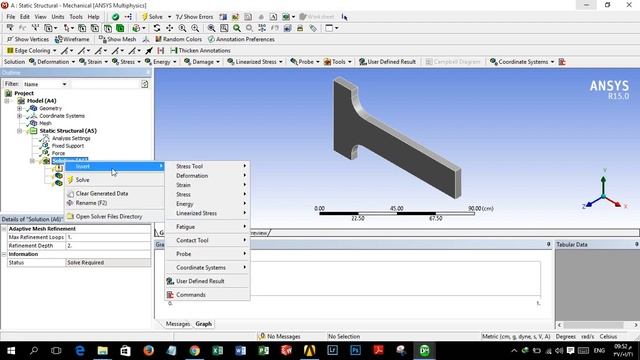Open Stress results dropdown in toolbar

coord(127,62)
